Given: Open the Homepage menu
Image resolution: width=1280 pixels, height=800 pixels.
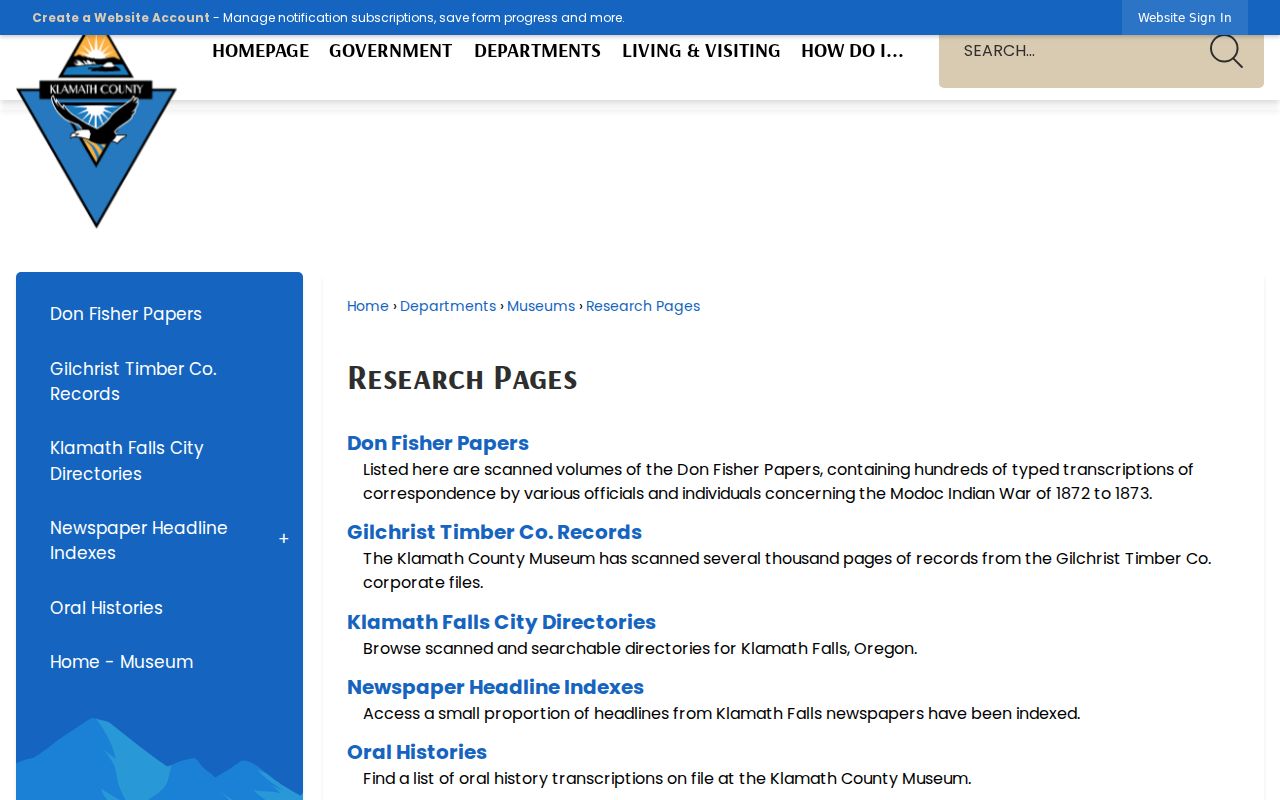Looking at the screenshot, I should (260, 51).
